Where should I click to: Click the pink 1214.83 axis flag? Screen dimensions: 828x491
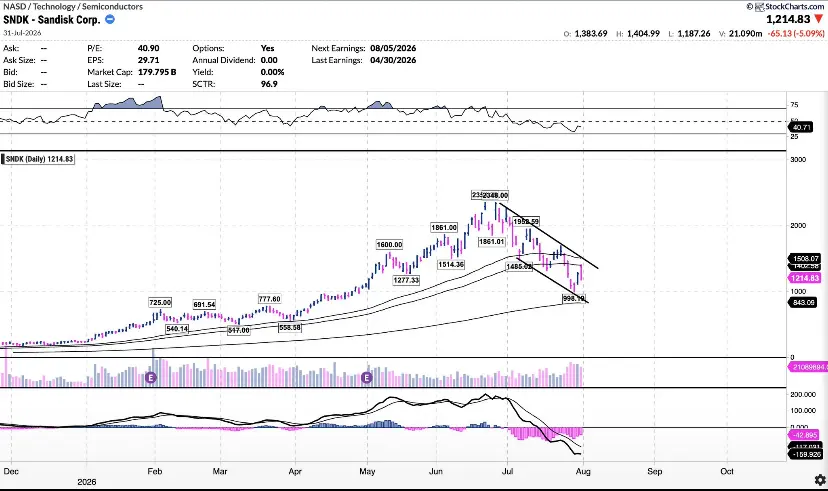(804, 278)
